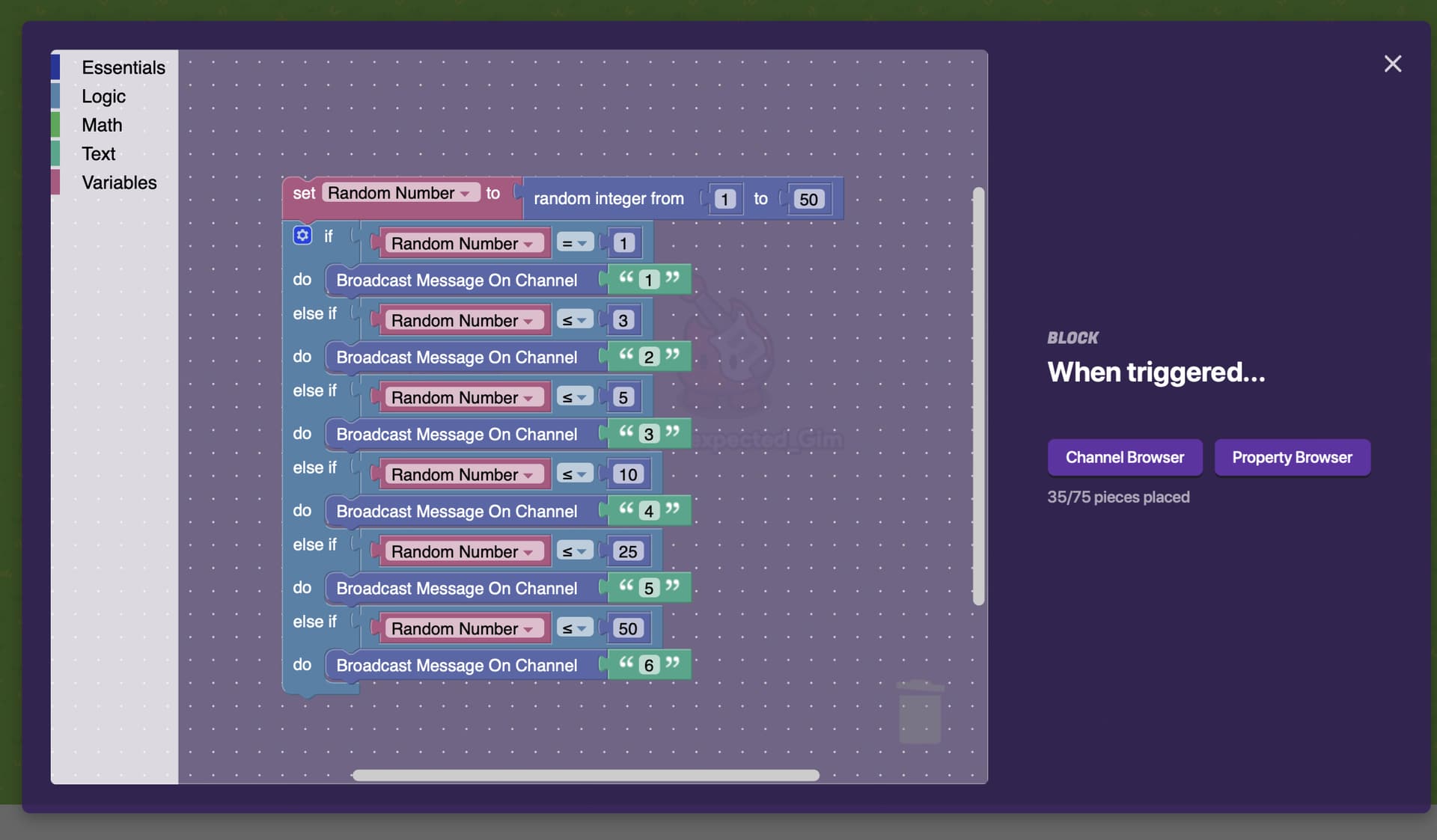This screenshot has width=1437, height=840.
Task: Select the Text block category
Action: pos(98,153)
